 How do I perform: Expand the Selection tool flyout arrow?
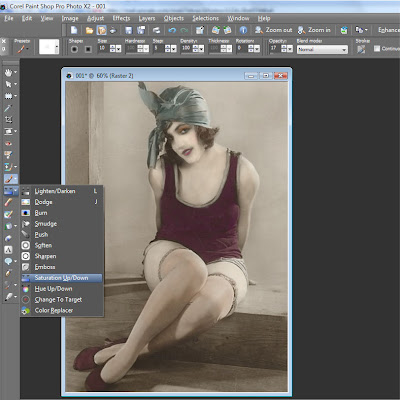tap(15, 96)
